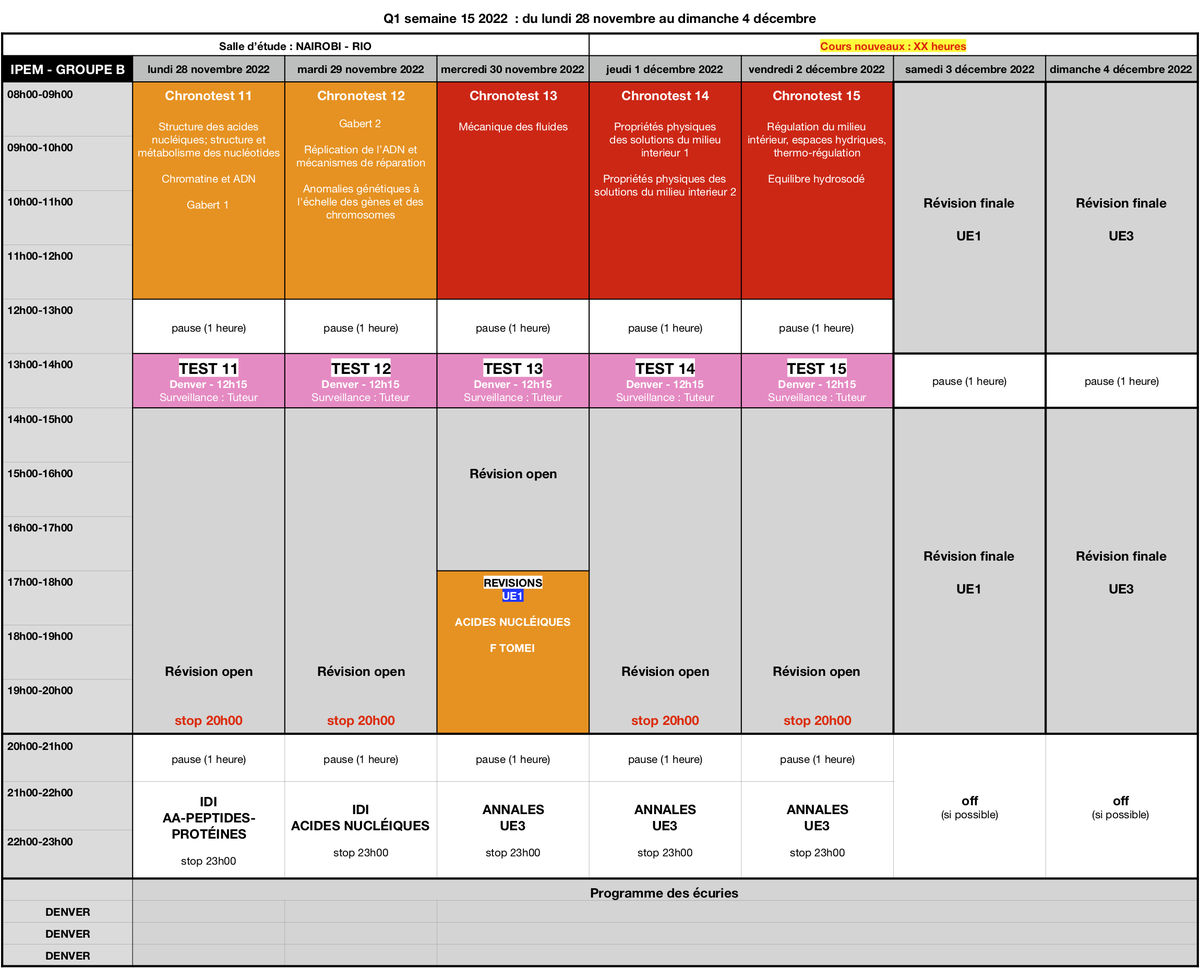The height and width of the screenshot is (969, 1200).
Task: Click the first DENVER row label
Action: click(67, 912)
